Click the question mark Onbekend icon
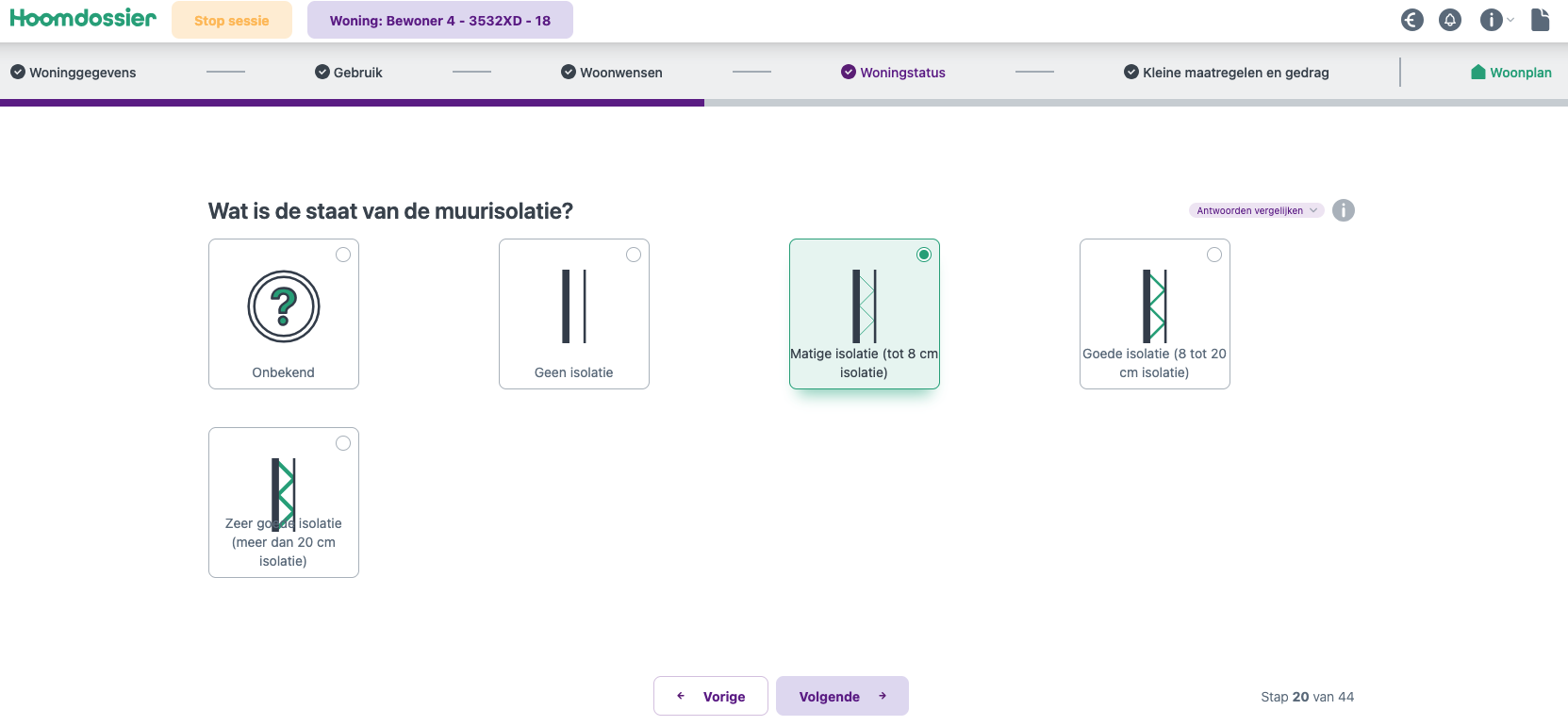Viewport: 1568px width, 726px height. pyautogui.click(x=284, y=306)
